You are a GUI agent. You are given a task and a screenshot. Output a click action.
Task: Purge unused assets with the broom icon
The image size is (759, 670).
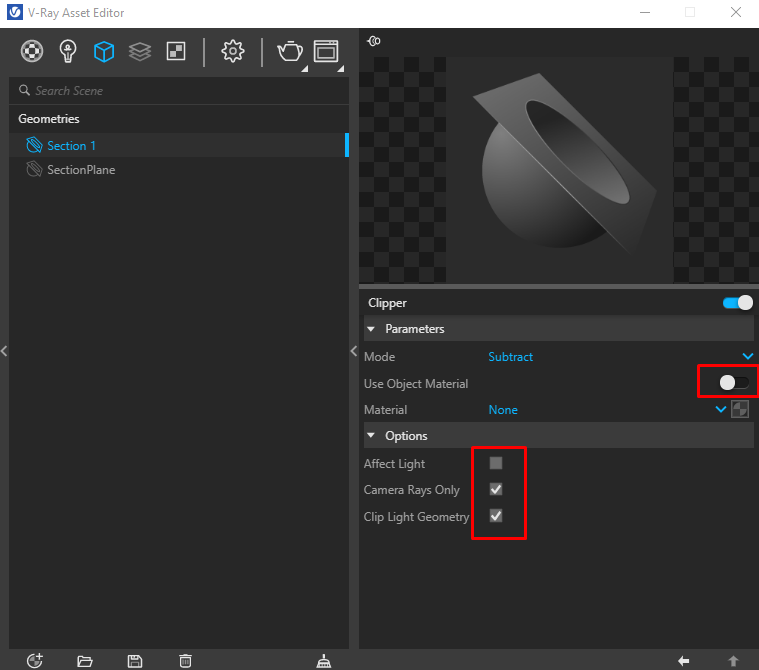(x=324, y=661)
